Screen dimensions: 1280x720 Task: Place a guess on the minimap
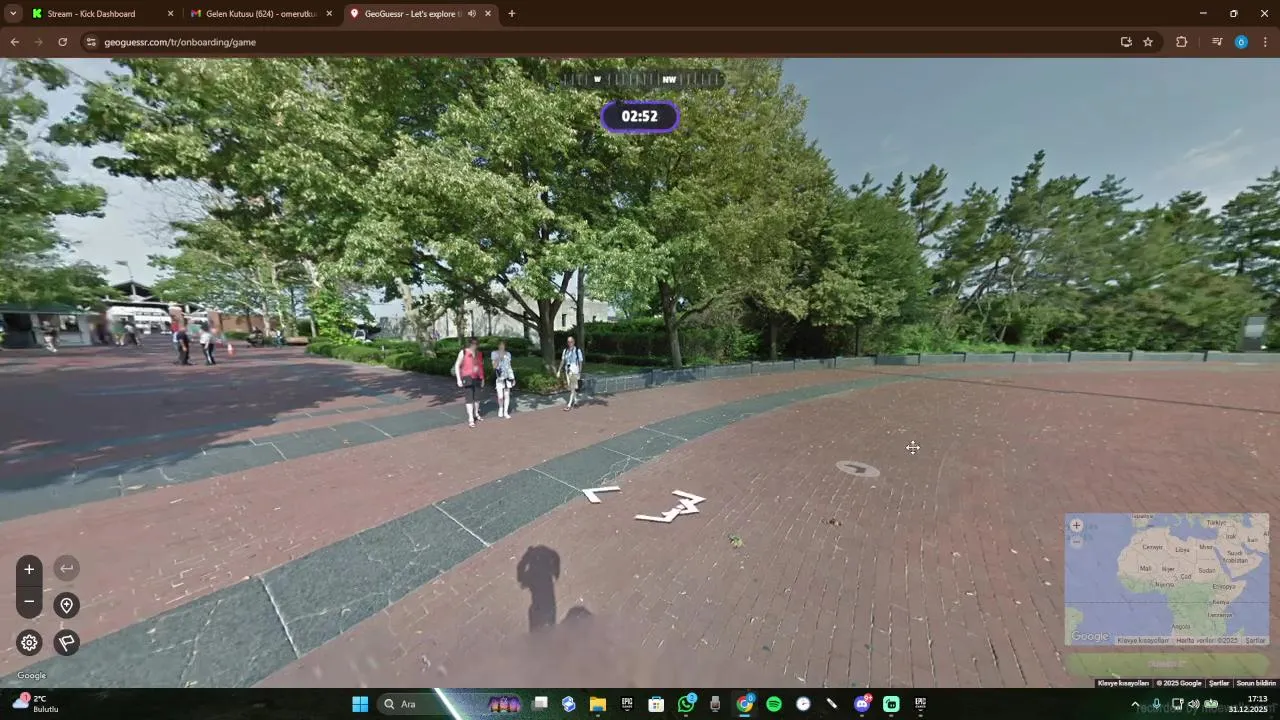coord(1167,579)
